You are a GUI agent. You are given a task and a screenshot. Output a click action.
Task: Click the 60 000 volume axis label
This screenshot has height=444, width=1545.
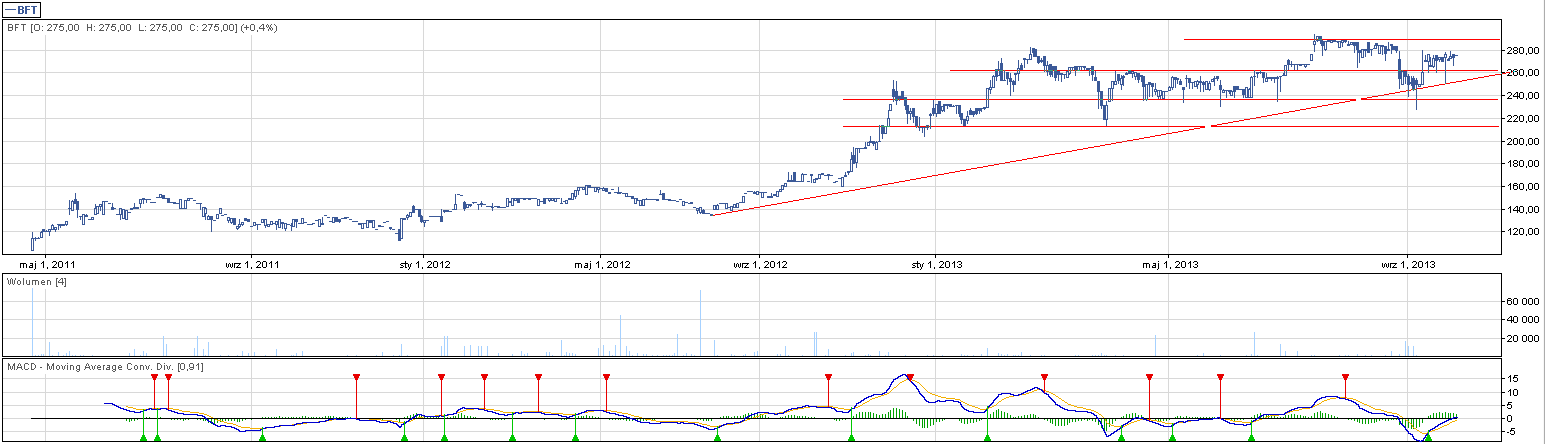1523,301
